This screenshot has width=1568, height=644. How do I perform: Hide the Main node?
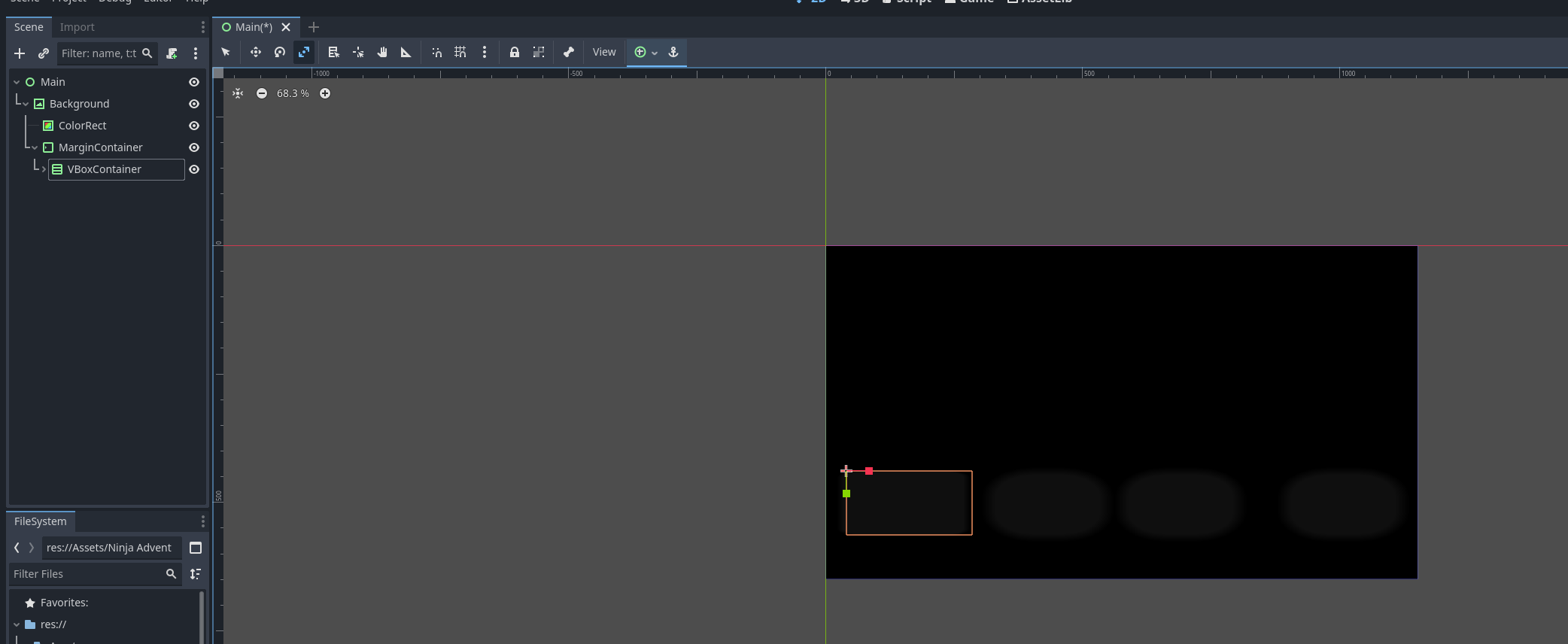coord(194,82)
